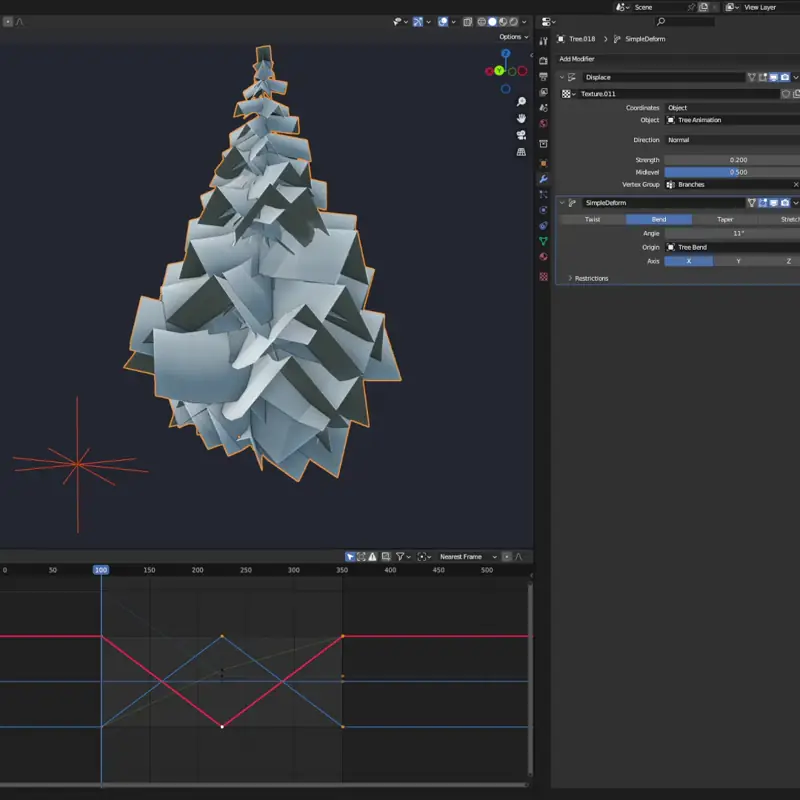Collapse the Displace modifier panel
800x800 pixels.
pyautogui.click(x=561, y=77)
